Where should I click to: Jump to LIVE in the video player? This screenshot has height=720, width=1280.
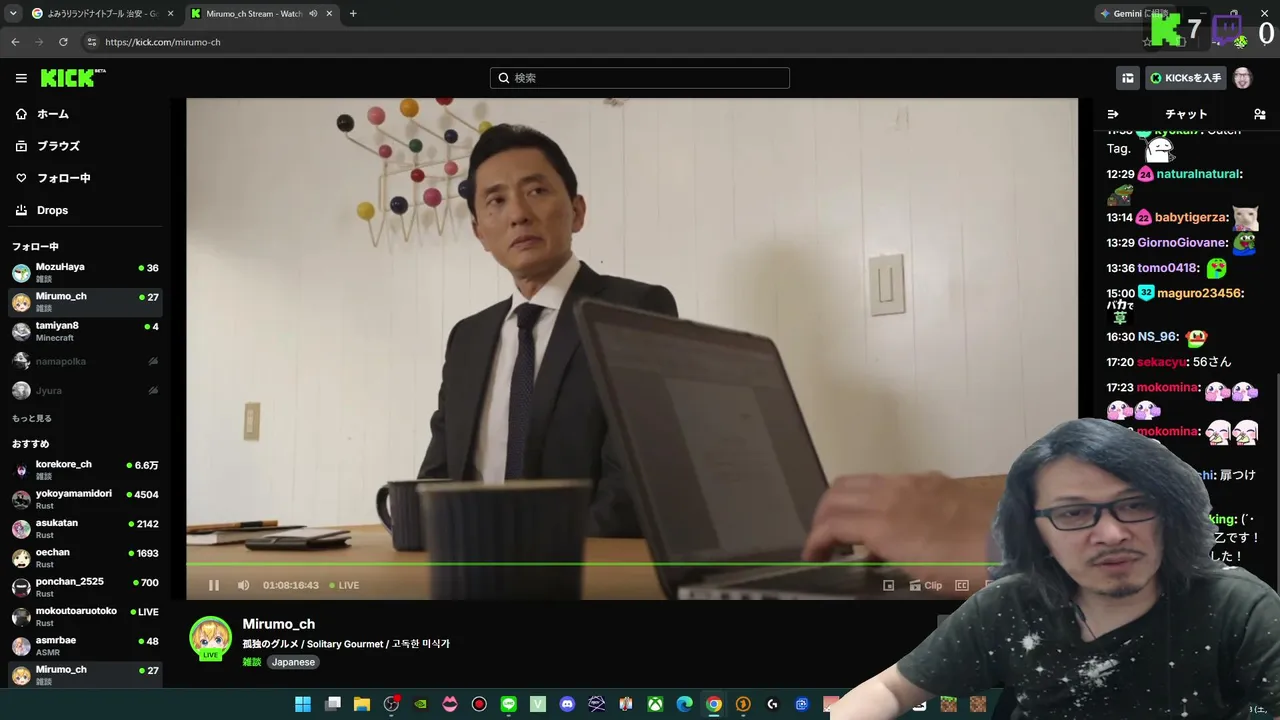[344, 585]
